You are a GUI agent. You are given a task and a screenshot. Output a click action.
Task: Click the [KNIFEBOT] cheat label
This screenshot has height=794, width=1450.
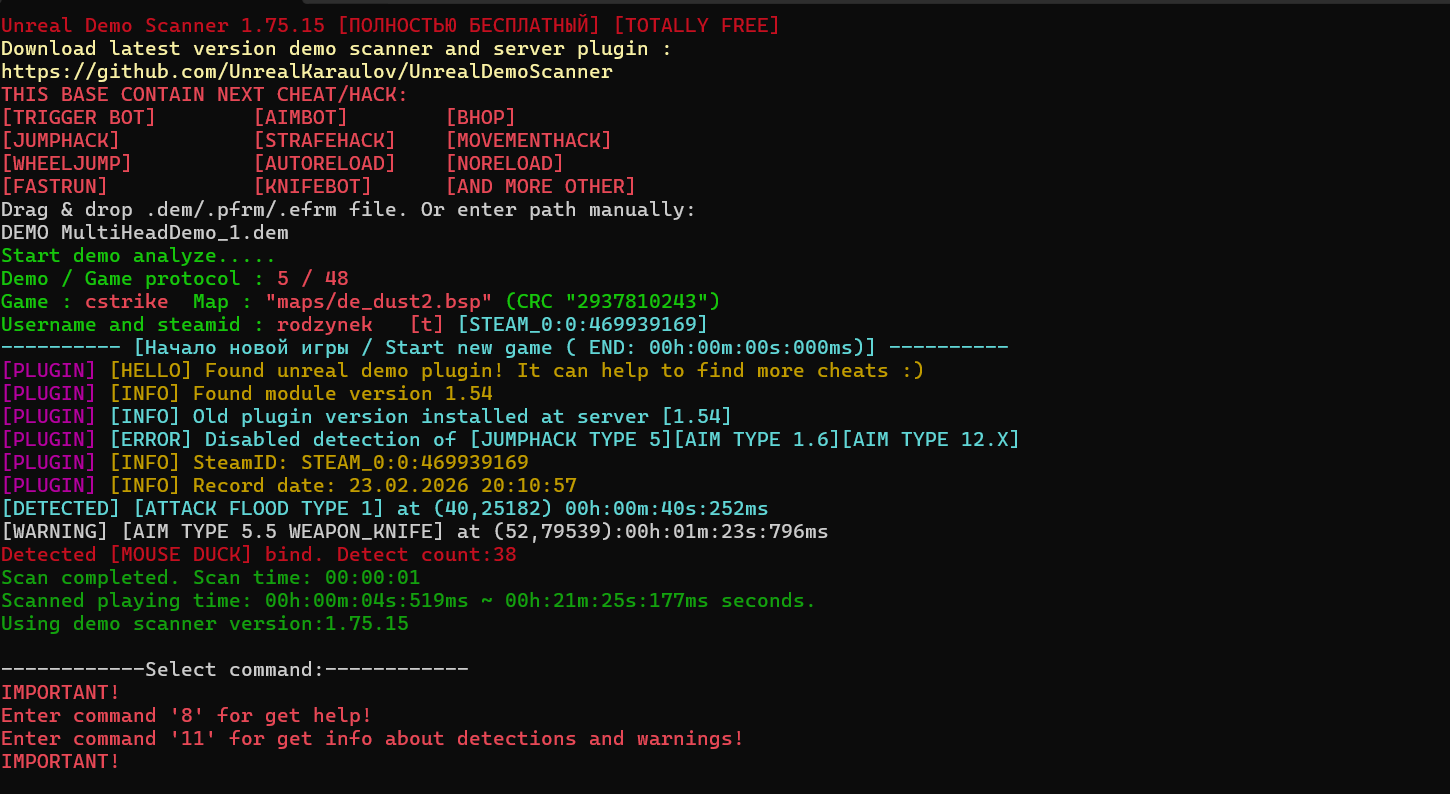[312, 187]
